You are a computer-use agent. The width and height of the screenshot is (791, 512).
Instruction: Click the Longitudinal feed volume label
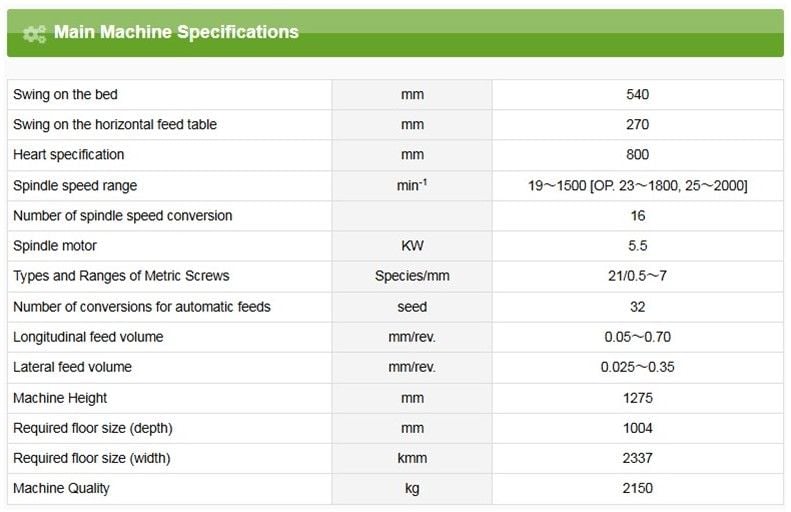click(x=88, y=337)
